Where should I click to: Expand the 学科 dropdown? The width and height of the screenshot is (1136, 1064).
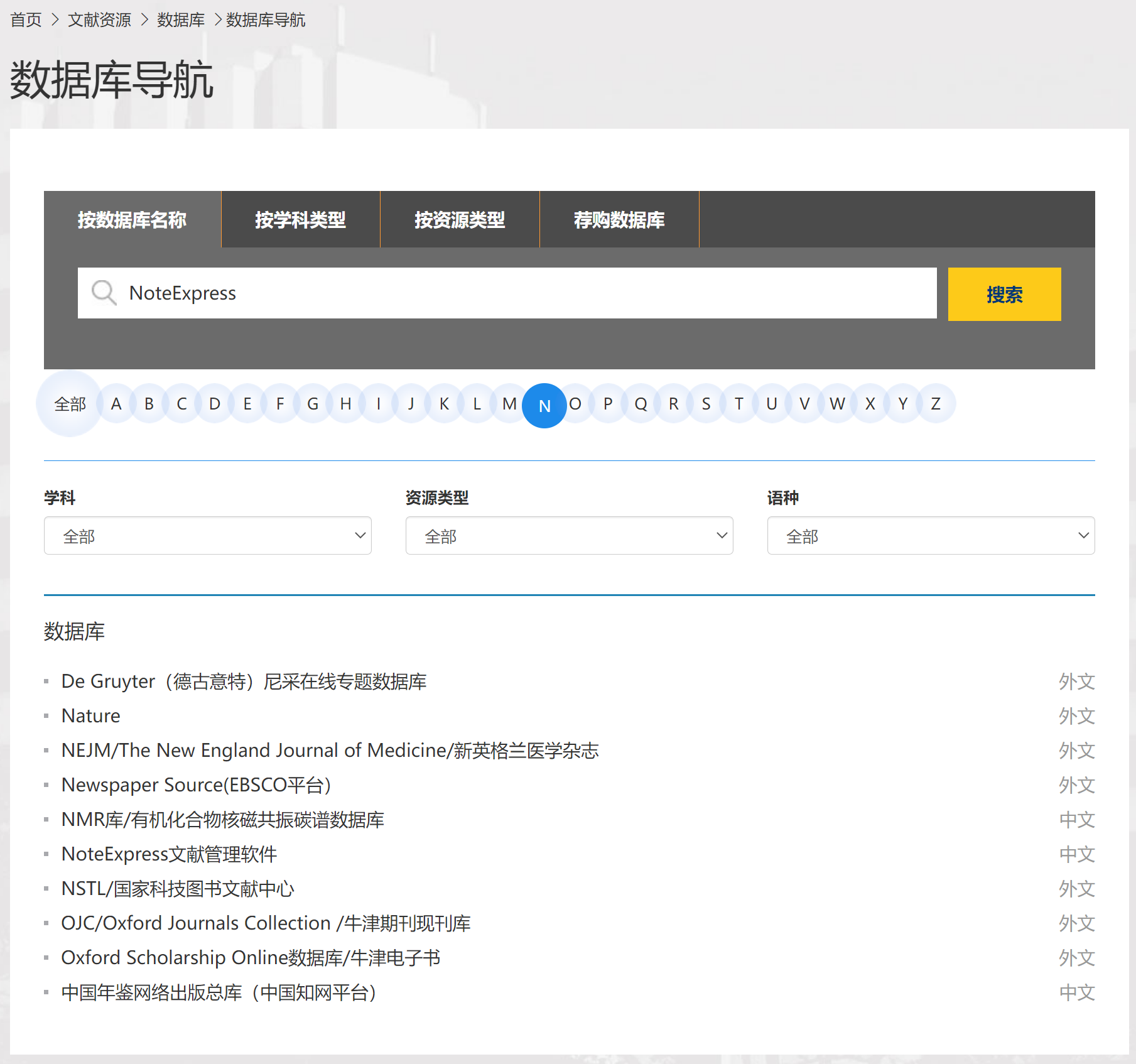click(x=207, y=536)
